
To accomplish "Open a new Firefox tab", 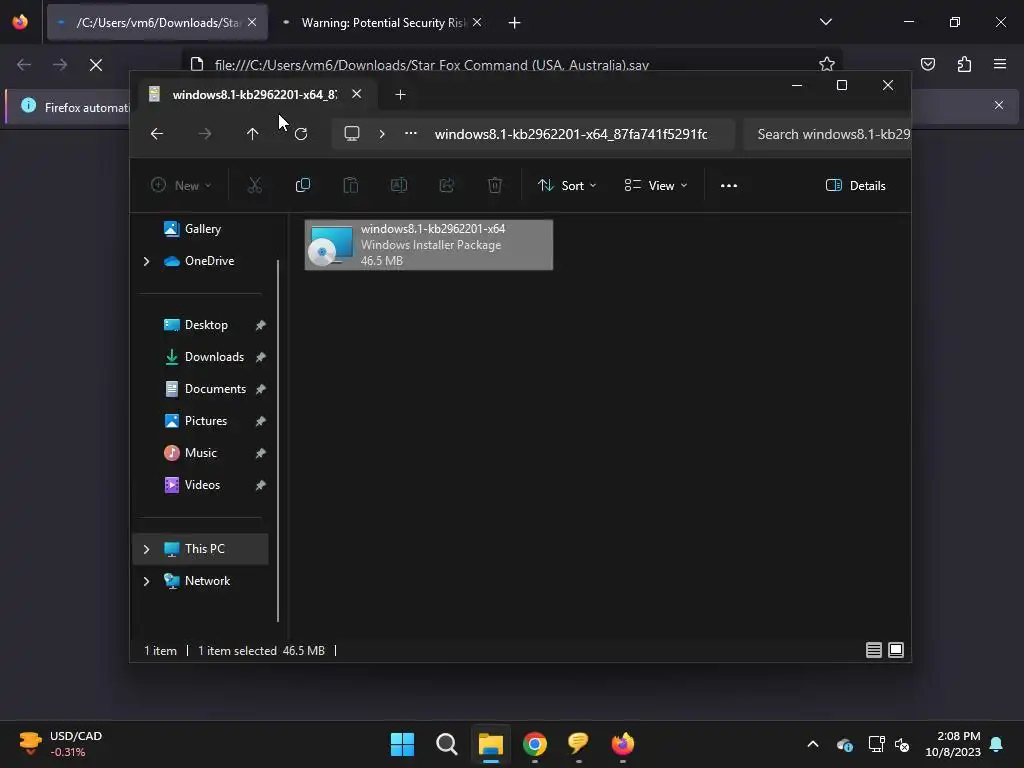I will tap(515, 23).
